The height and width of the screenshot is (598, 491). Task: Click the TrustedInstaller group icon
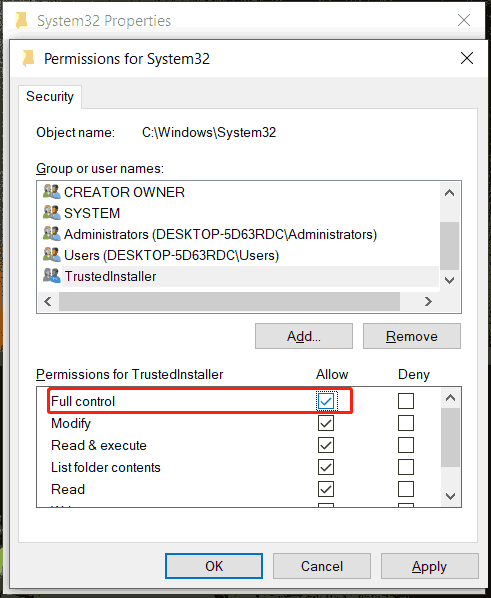[x=52, y=276]
